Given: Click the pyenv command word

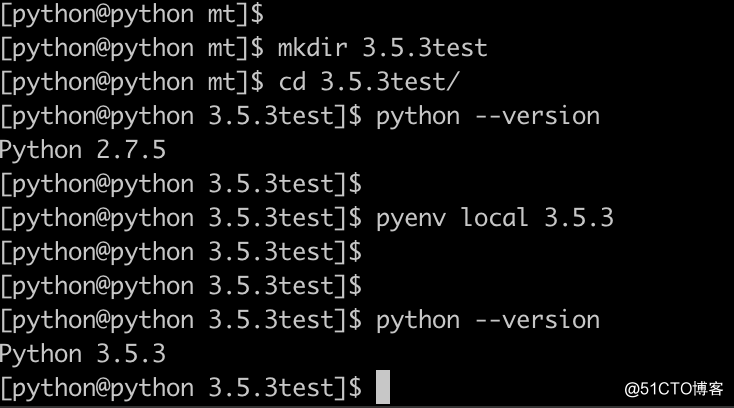Looking at the screenshot, I should click(411, 219).
